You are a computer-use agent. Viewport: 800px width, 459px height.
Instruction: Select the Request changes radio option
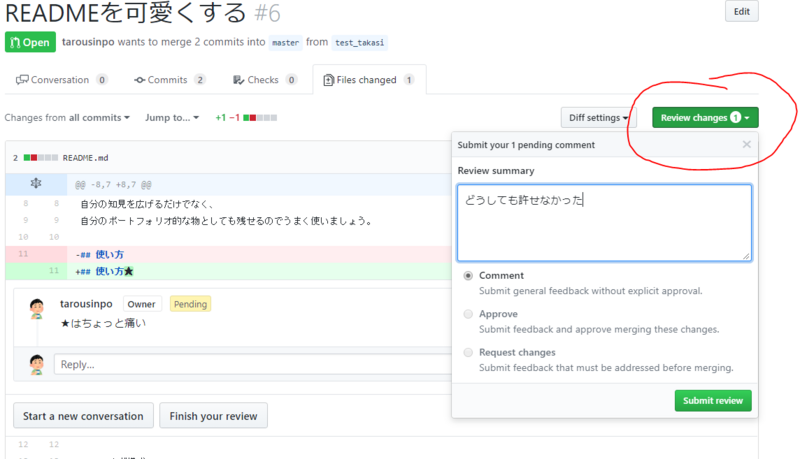[x=468, y=352]
